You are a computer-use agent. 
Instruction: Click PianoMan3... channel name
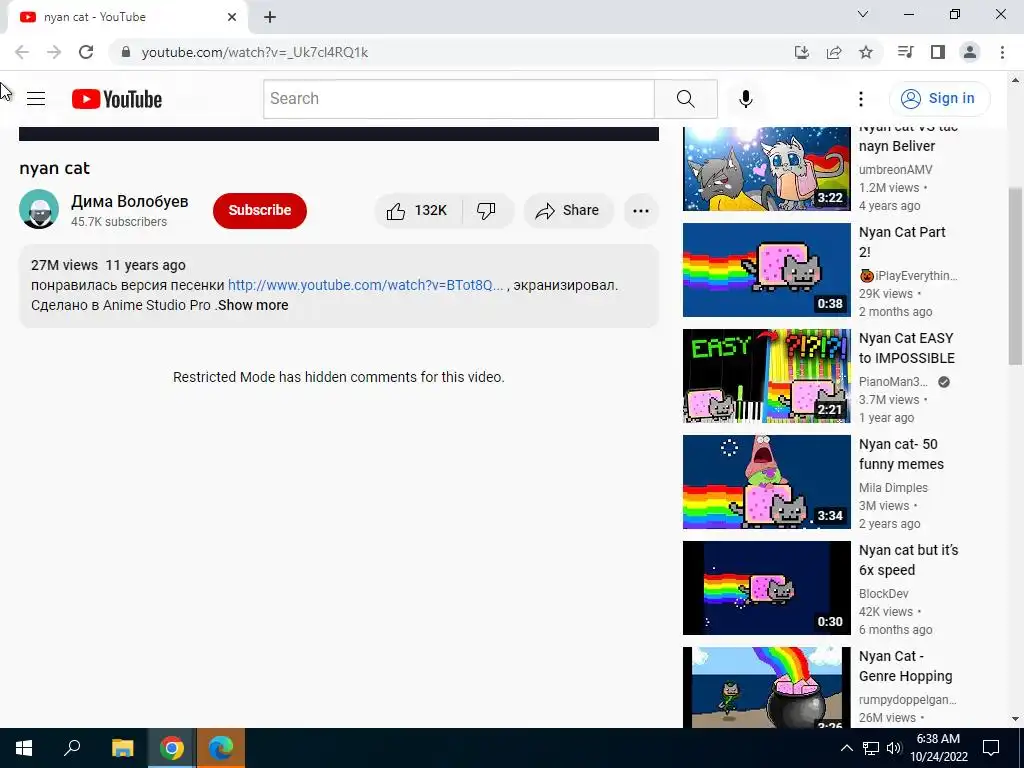coord(893,382)
